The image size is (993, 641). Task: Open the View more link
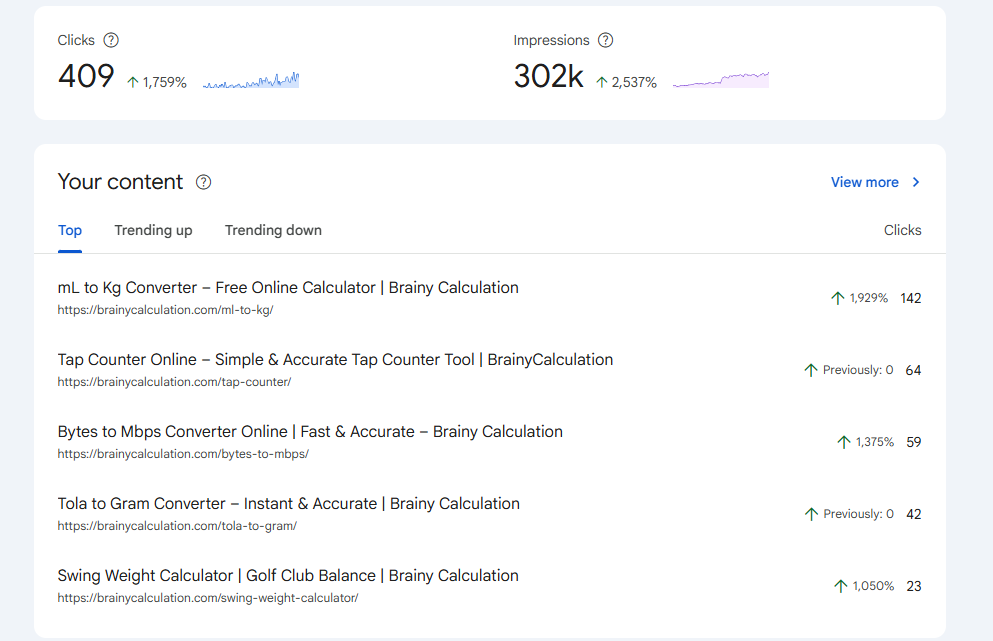[x=864, y=182]
